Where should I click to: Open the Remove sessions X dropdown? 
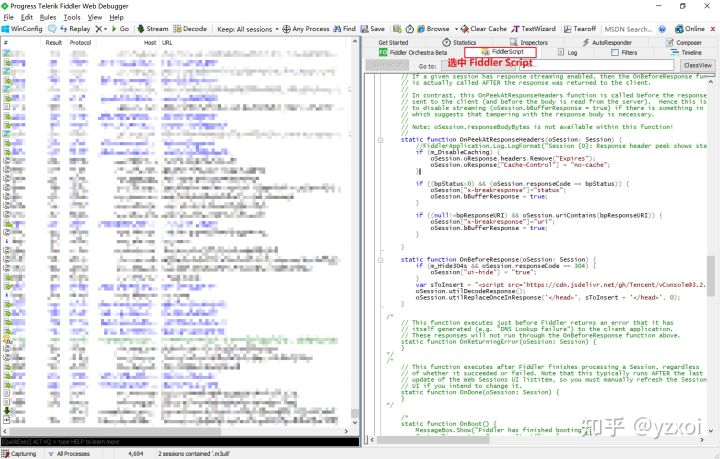coord(101,28)
